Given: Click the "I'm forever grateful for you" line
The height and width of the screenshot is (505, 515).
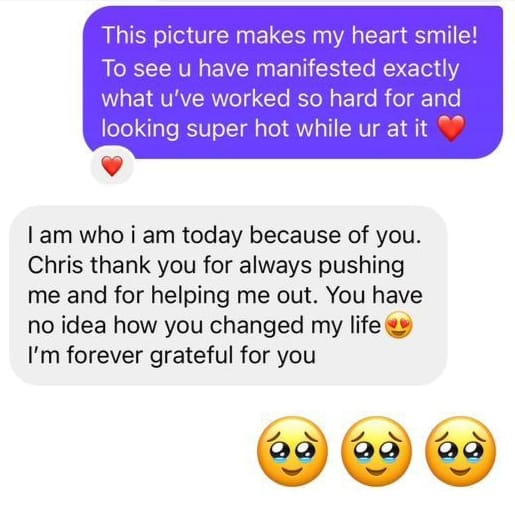Looking at the screenshot, I should click(x=172, y=355).
